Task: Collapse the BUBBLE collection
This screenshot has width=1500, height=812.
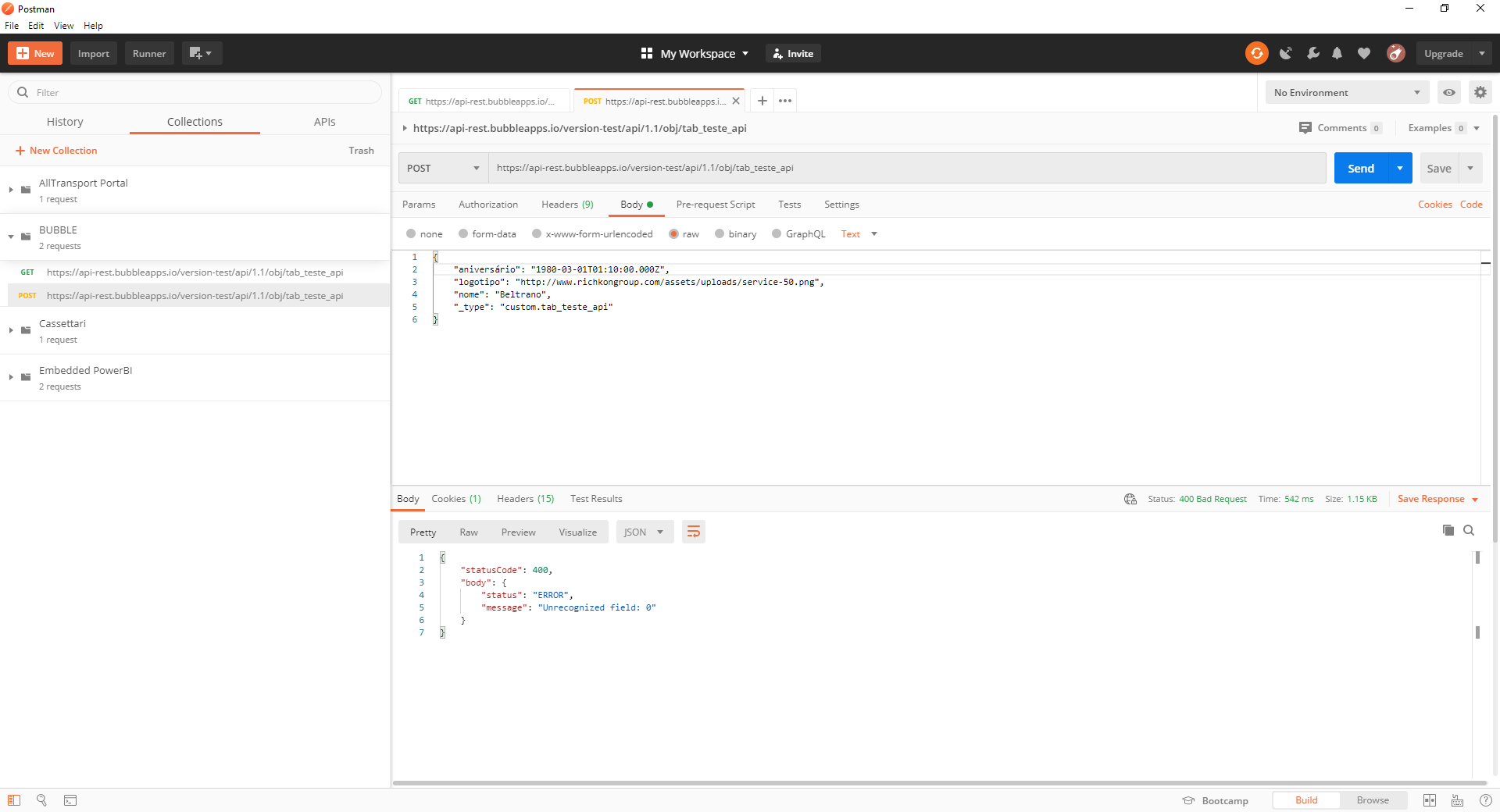Action: pos(11,237)
